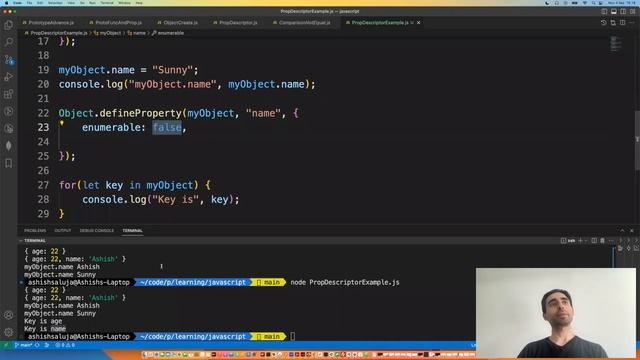This screenshot has height=360, width=640.
Task: Create a new terminal with plus icon
Action: click(580, 240)
